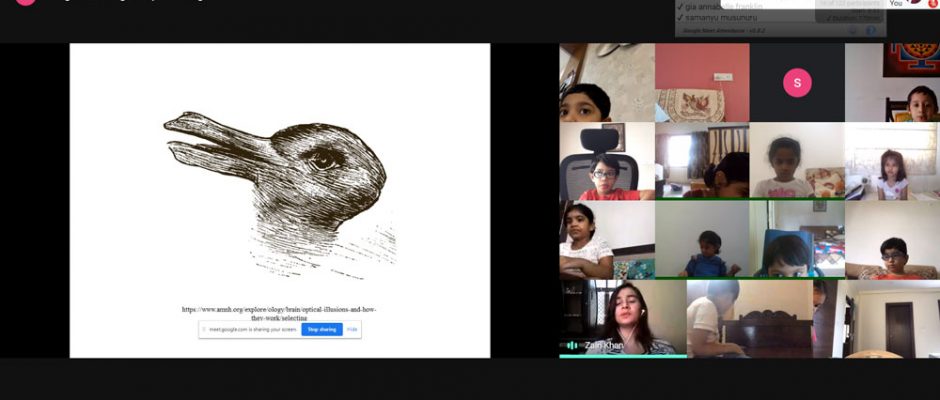Select the tile showing pink wall and embroidered cushion

[702, 83]
